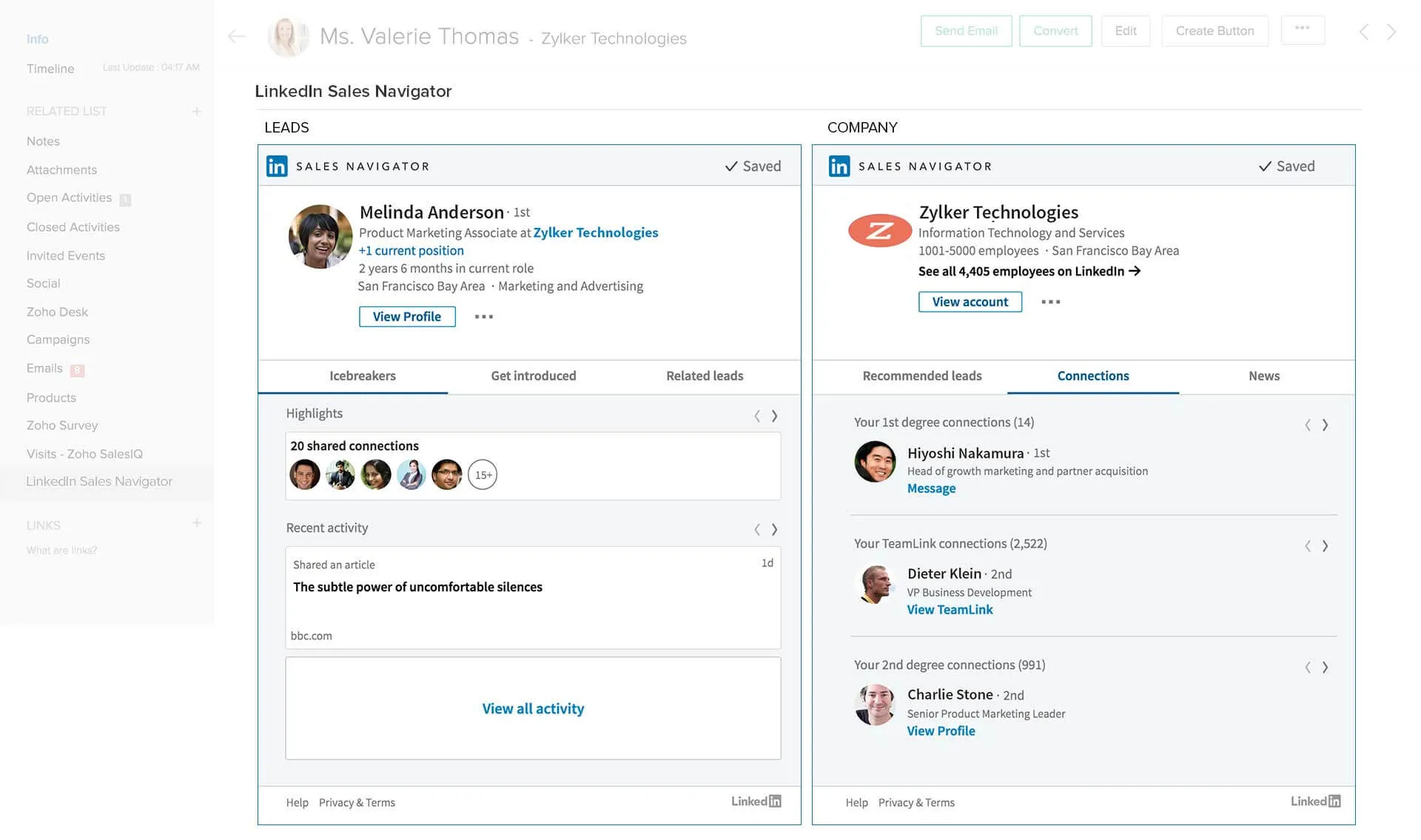The image size is (1421, 840).
Task: Open Emails in related list
Action: coord(44,369)
